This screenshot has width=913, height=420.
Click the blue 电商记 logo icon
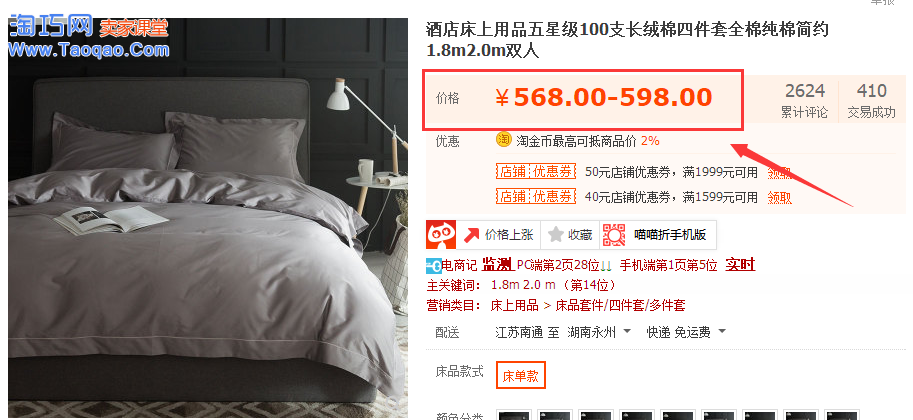tap(434, 266)
